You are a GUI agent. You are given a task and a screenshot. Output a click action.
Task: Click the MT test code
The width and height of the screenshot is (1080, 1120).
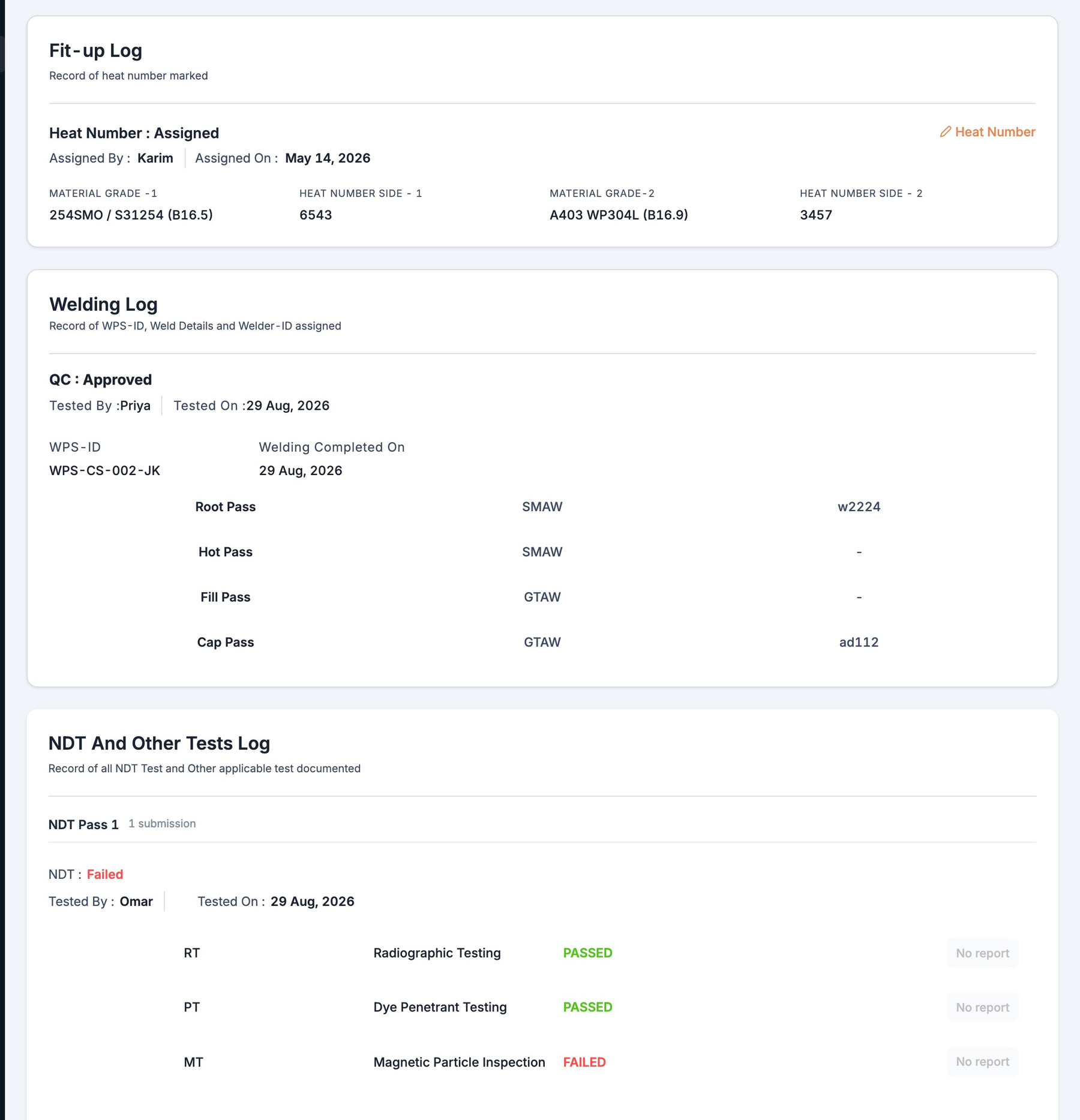point(193,1062)
